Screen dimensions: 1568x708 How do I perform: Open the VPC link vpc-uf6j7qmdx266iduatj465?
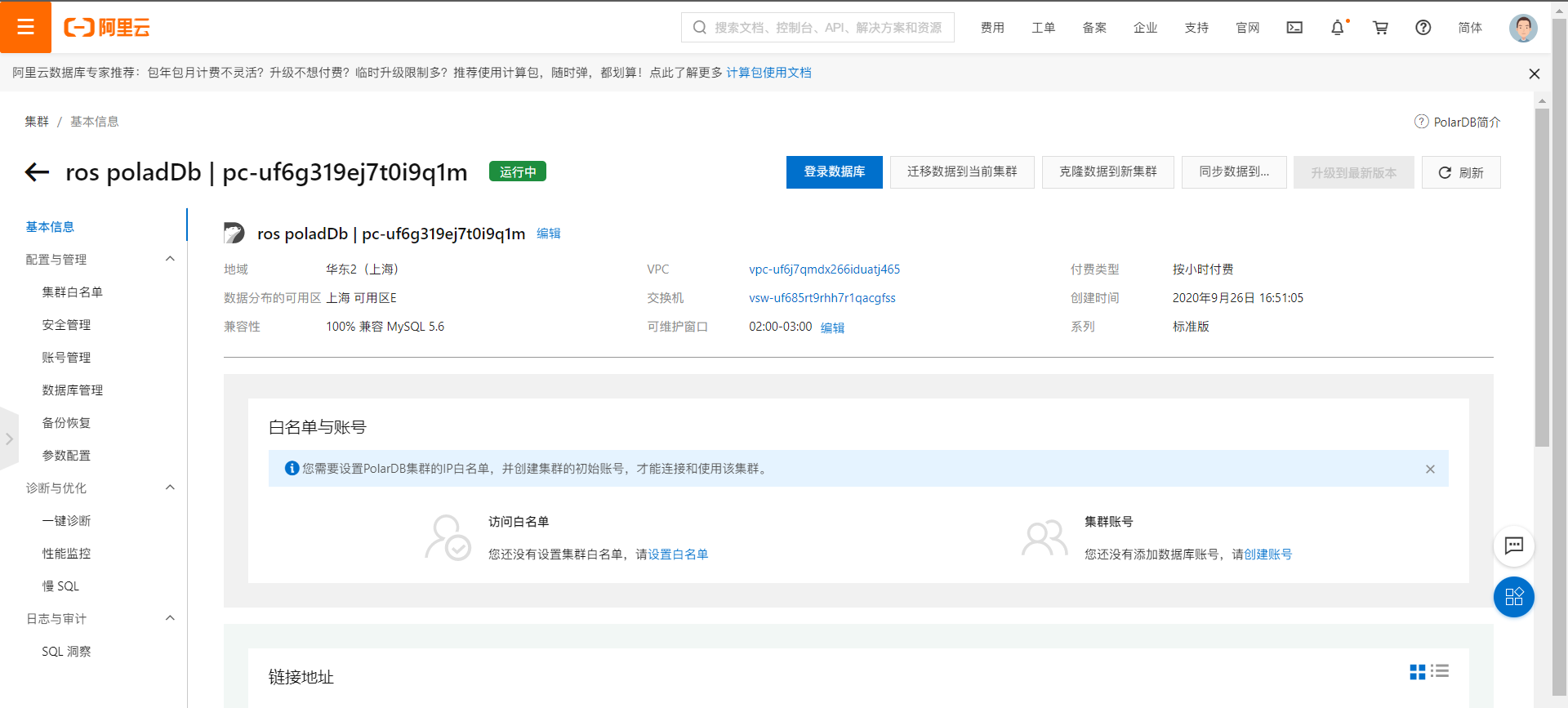pos(824,269)
